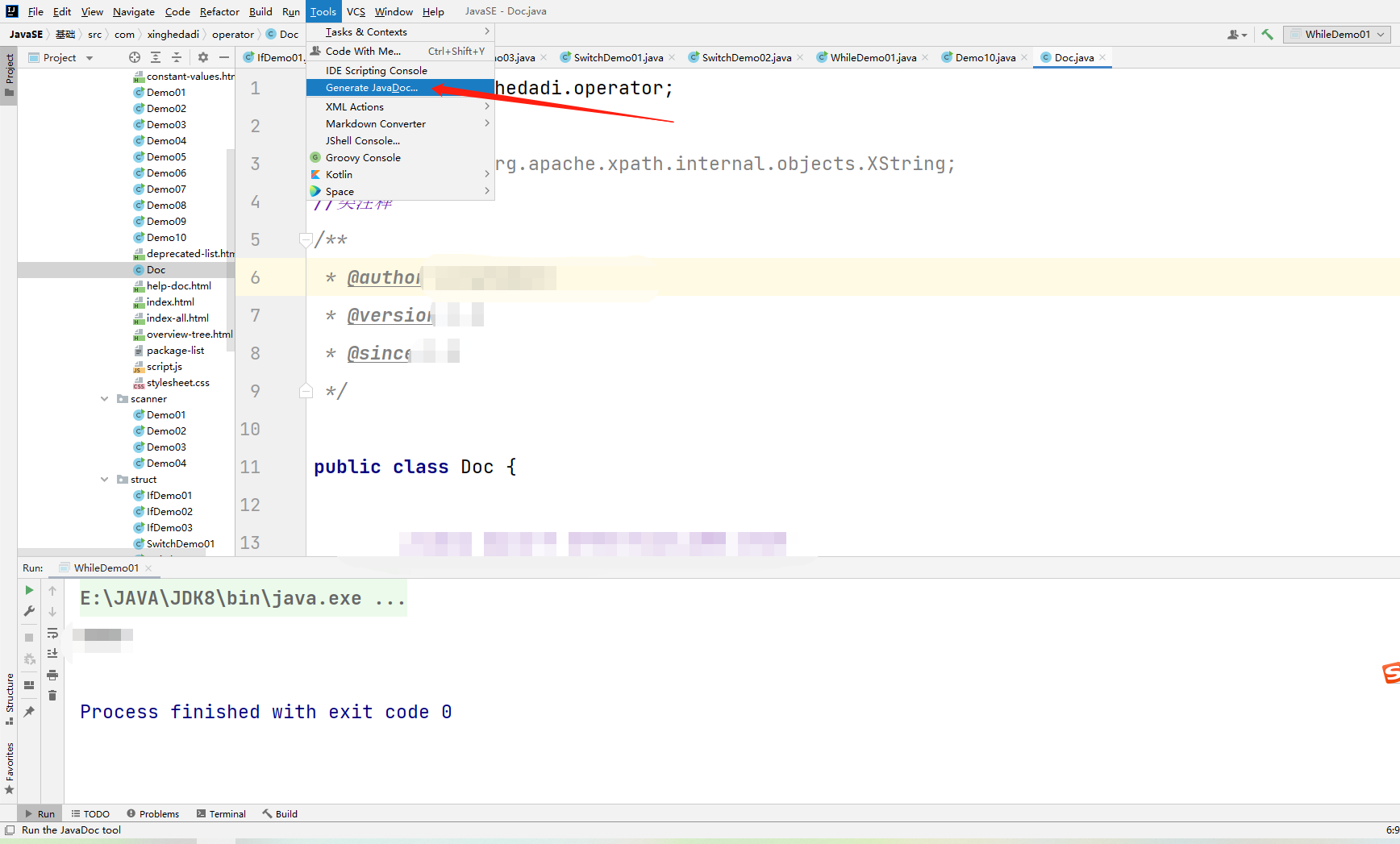Click the fold end marker at line 9
Viewport: 1400px width, 844px height.
[x=306, y=391]
